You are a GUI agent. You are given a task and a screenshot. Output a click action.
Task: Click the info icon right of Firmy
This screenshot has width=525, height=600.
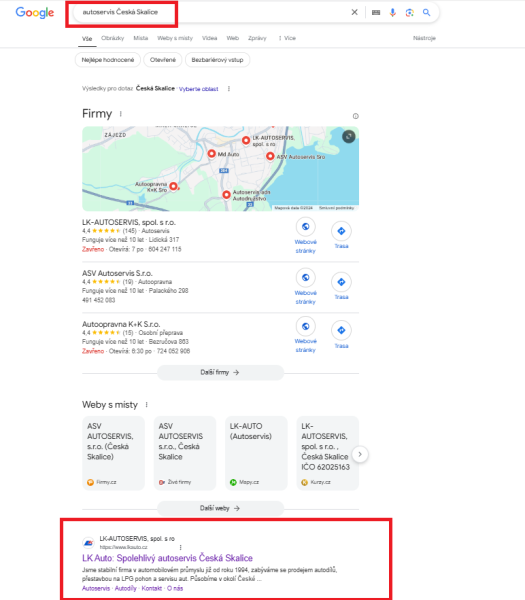355,116
